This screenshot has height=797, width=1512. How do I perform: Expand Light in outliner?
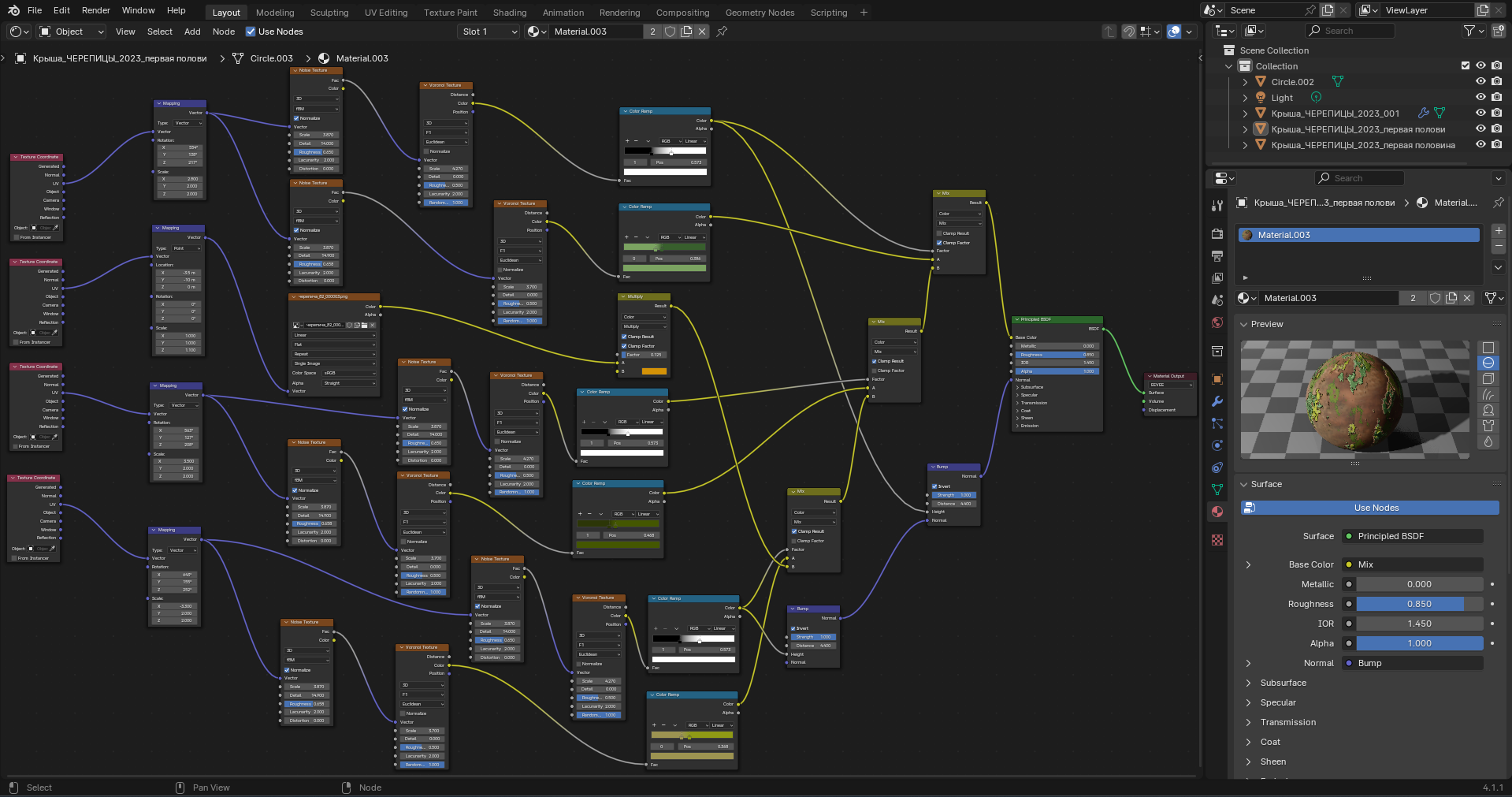1245,98
